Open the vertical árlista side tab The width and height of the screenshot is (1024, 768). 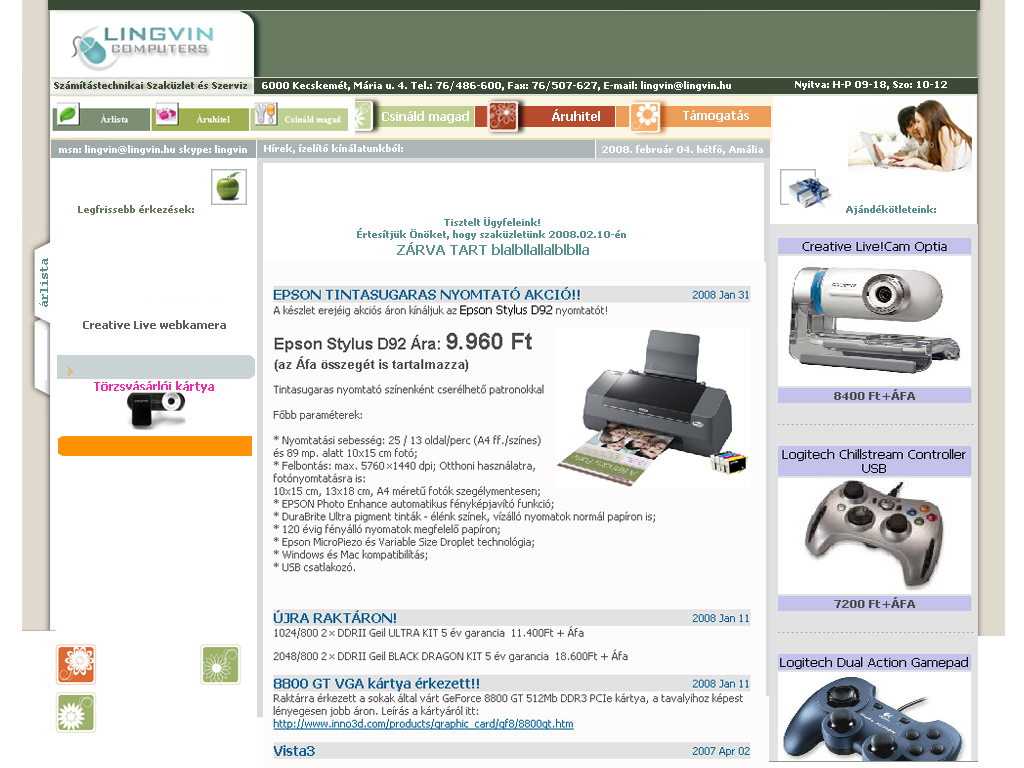click(x=44, y=282)
